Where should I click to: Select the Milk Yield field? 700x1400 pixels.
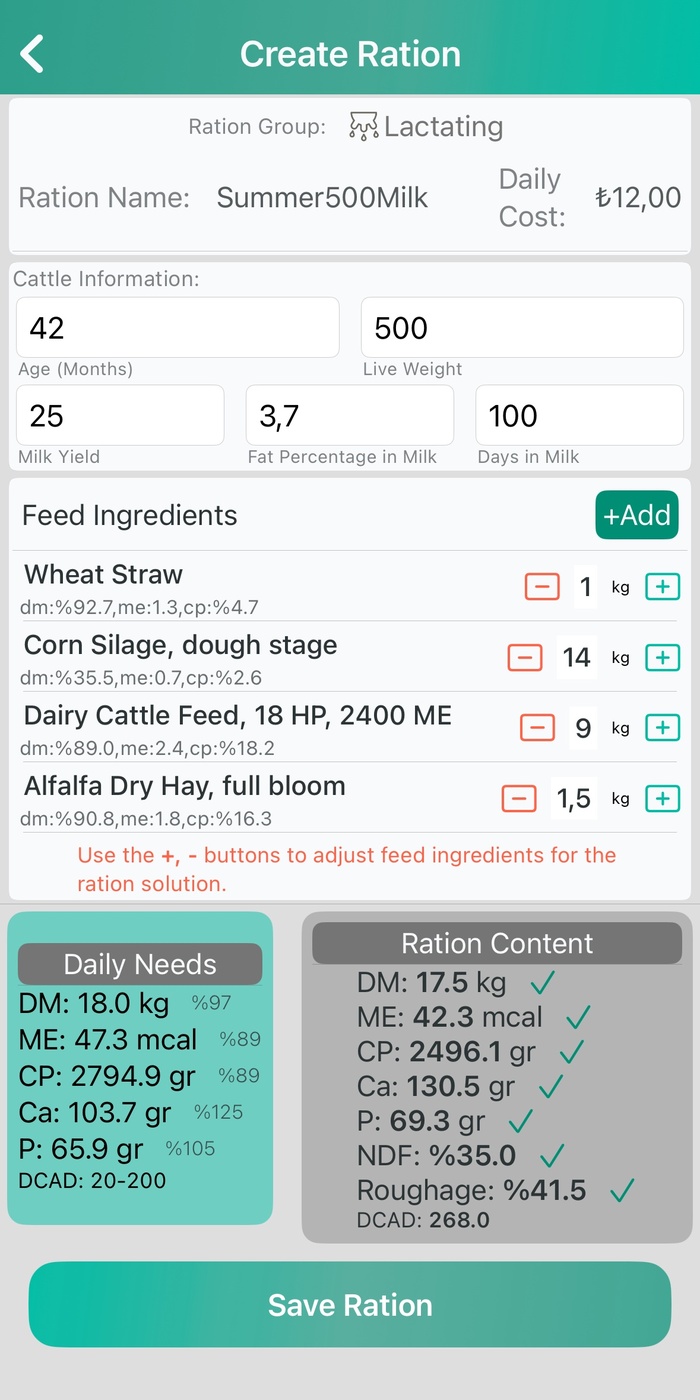[x=120, y=415]
